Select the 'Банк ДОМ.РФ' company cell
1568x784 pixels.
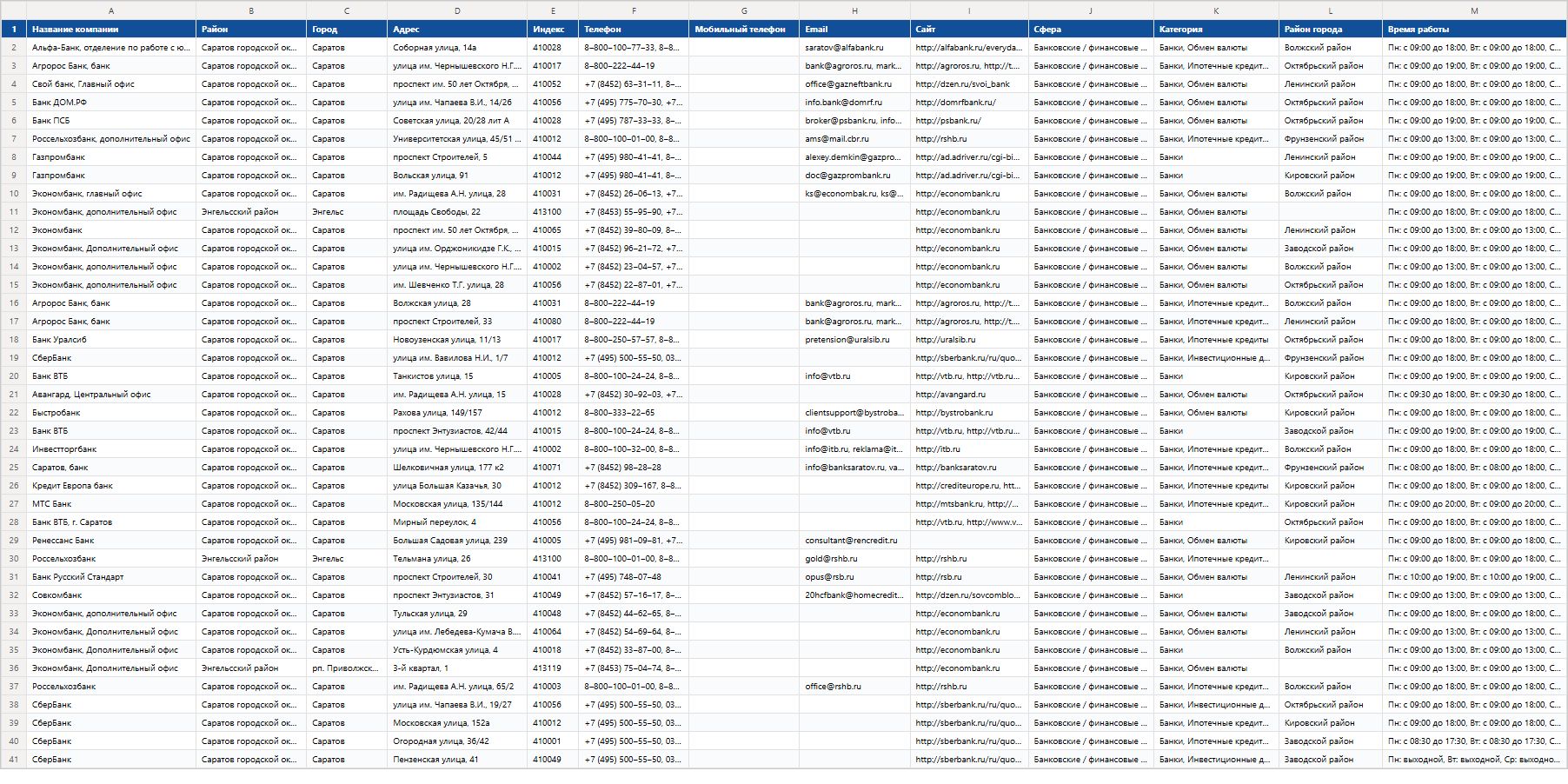[111, 103]
